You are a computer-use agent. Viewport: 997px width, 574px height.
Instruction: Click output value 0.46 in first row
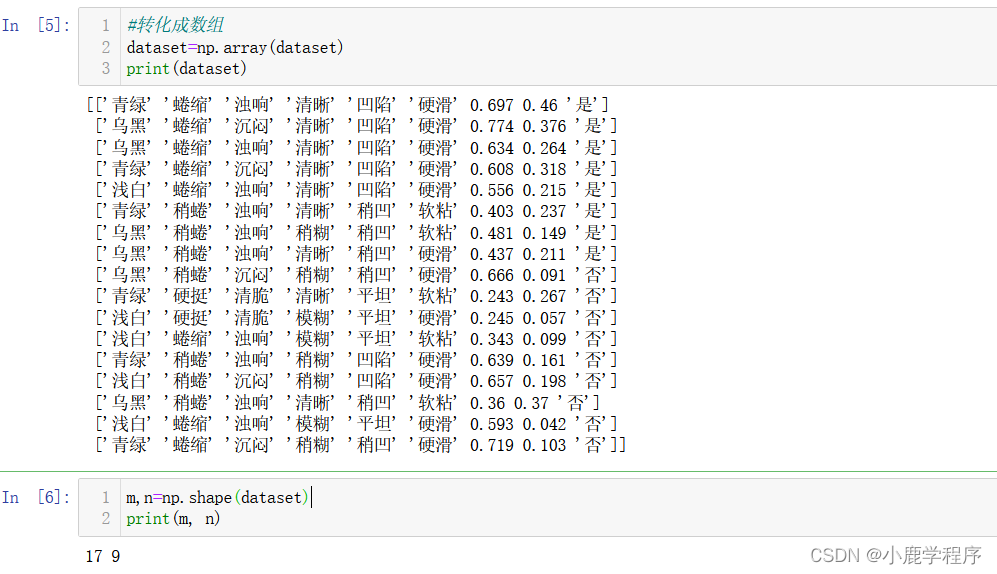click(x=540, y=106)
